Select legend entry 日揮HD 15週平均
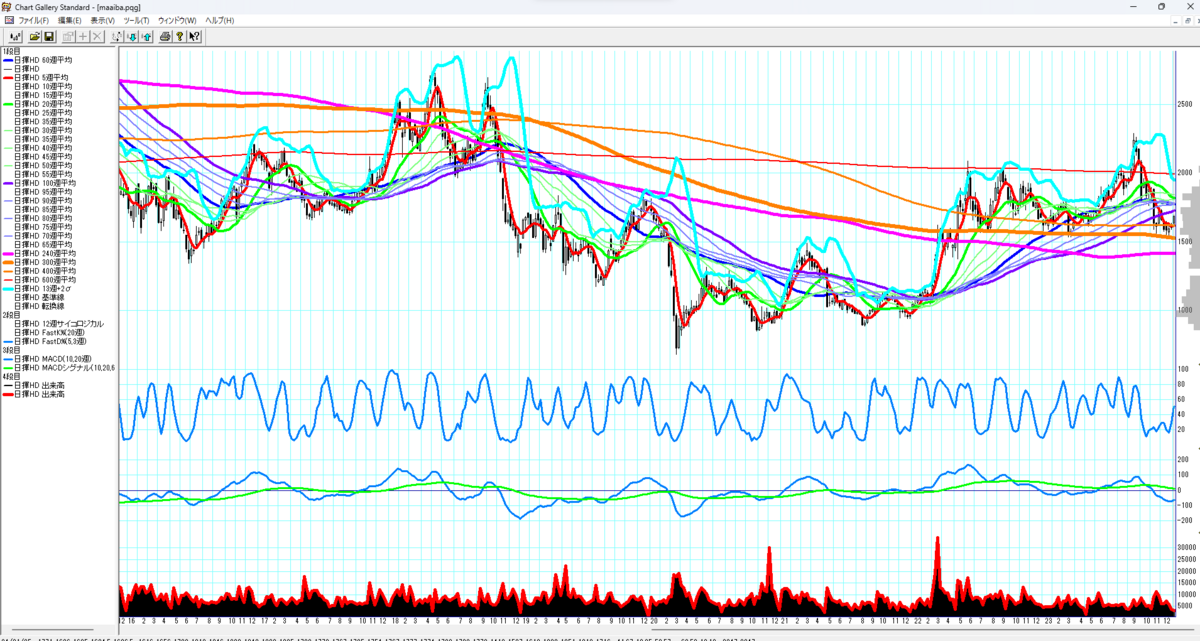The image size is (1200, 641). [43, 95]
